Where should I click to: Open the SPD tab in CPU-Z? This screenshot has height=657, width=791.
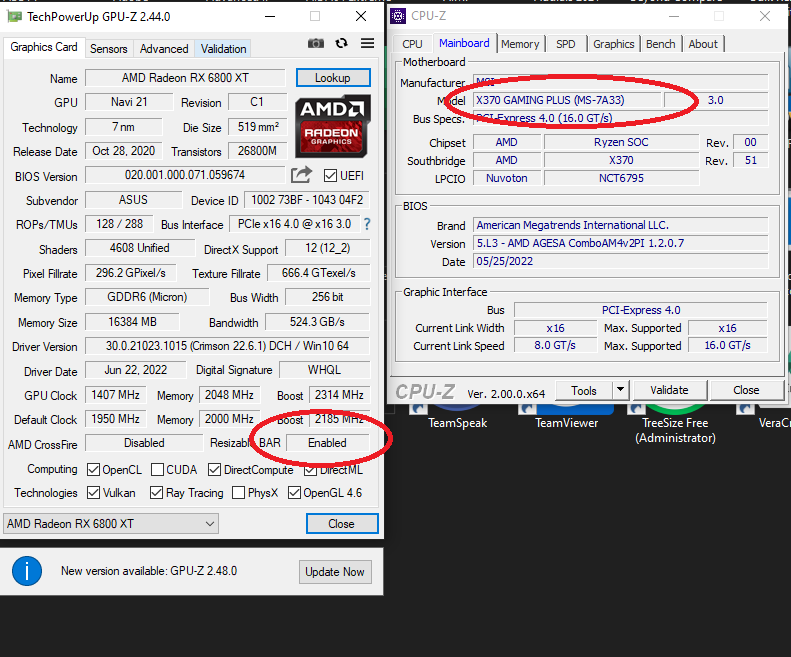[x=566, y=44]
